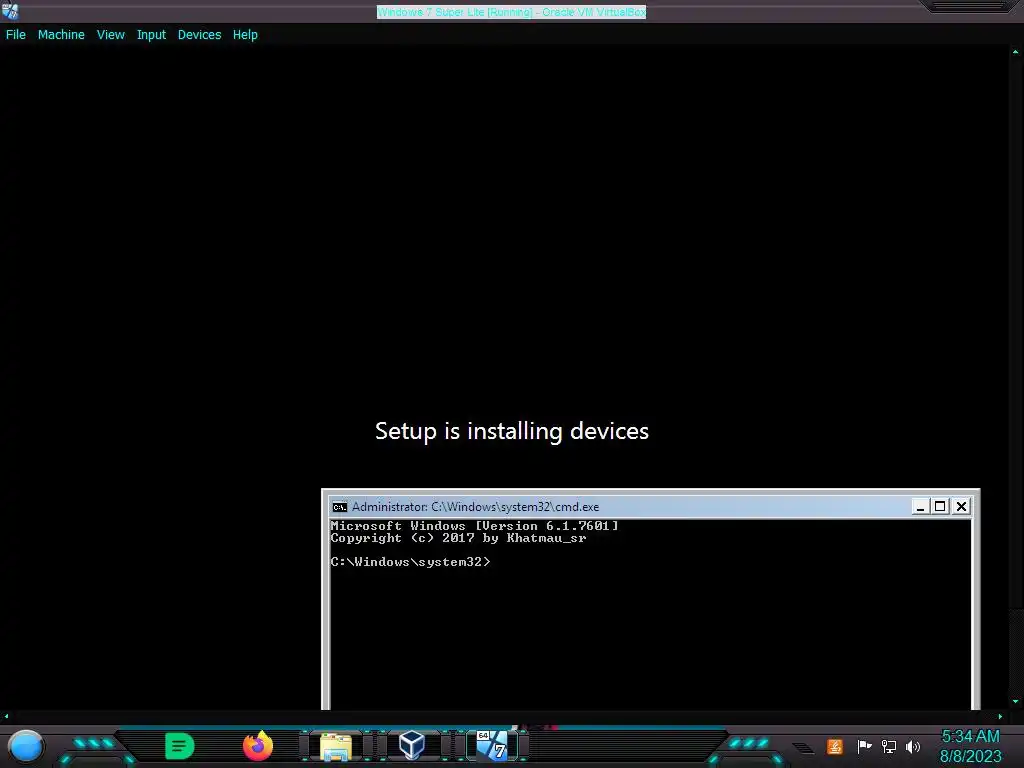Screen dimensions: 1024x768
Task: Launch Firefox from the taskbar
Action: coord(258,746)
